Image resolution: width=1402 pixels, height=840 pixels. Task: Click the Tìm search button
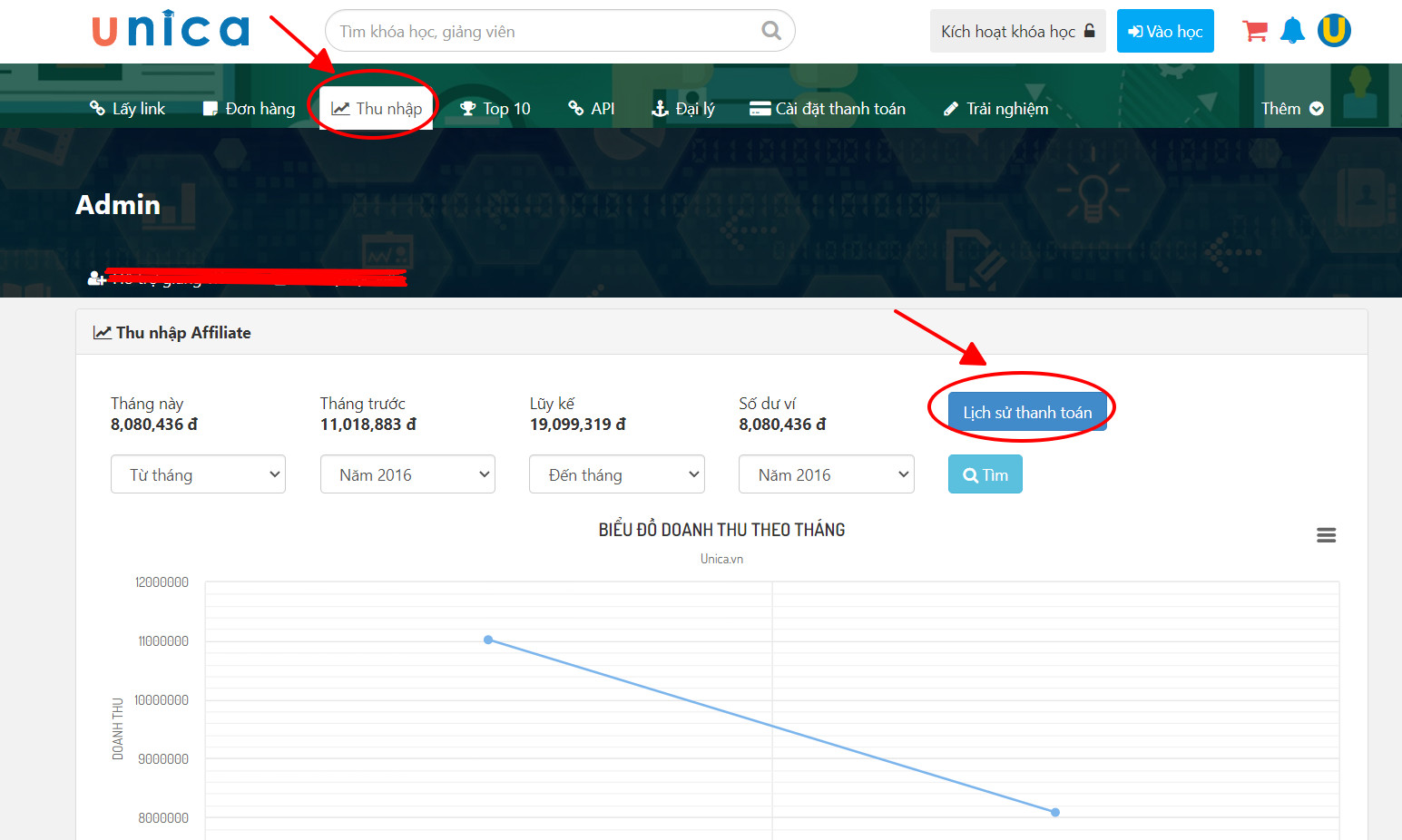(985, 474)
